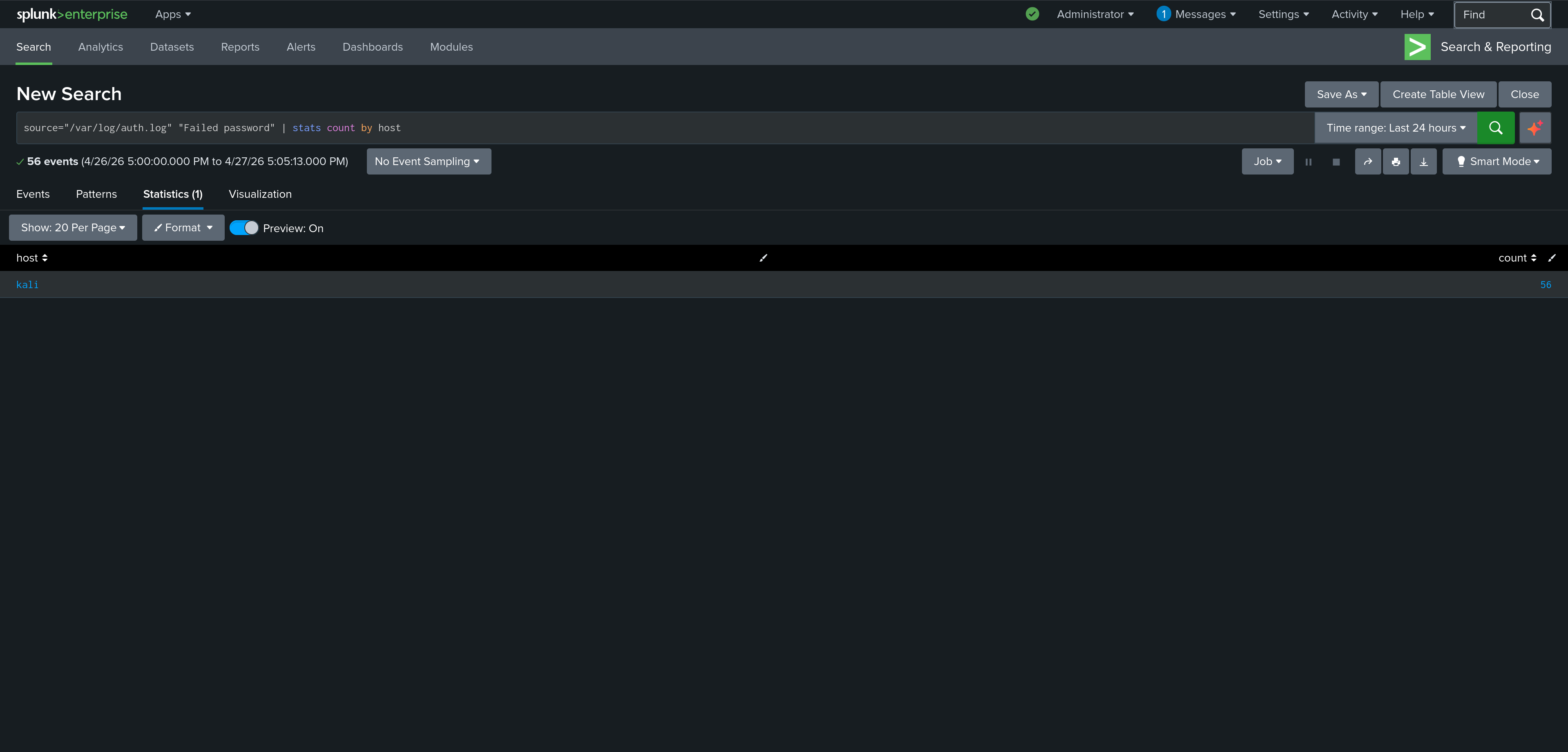Open the No Event Sampling dropdown
Screen dimensions: 1568x752
[429, 161]
